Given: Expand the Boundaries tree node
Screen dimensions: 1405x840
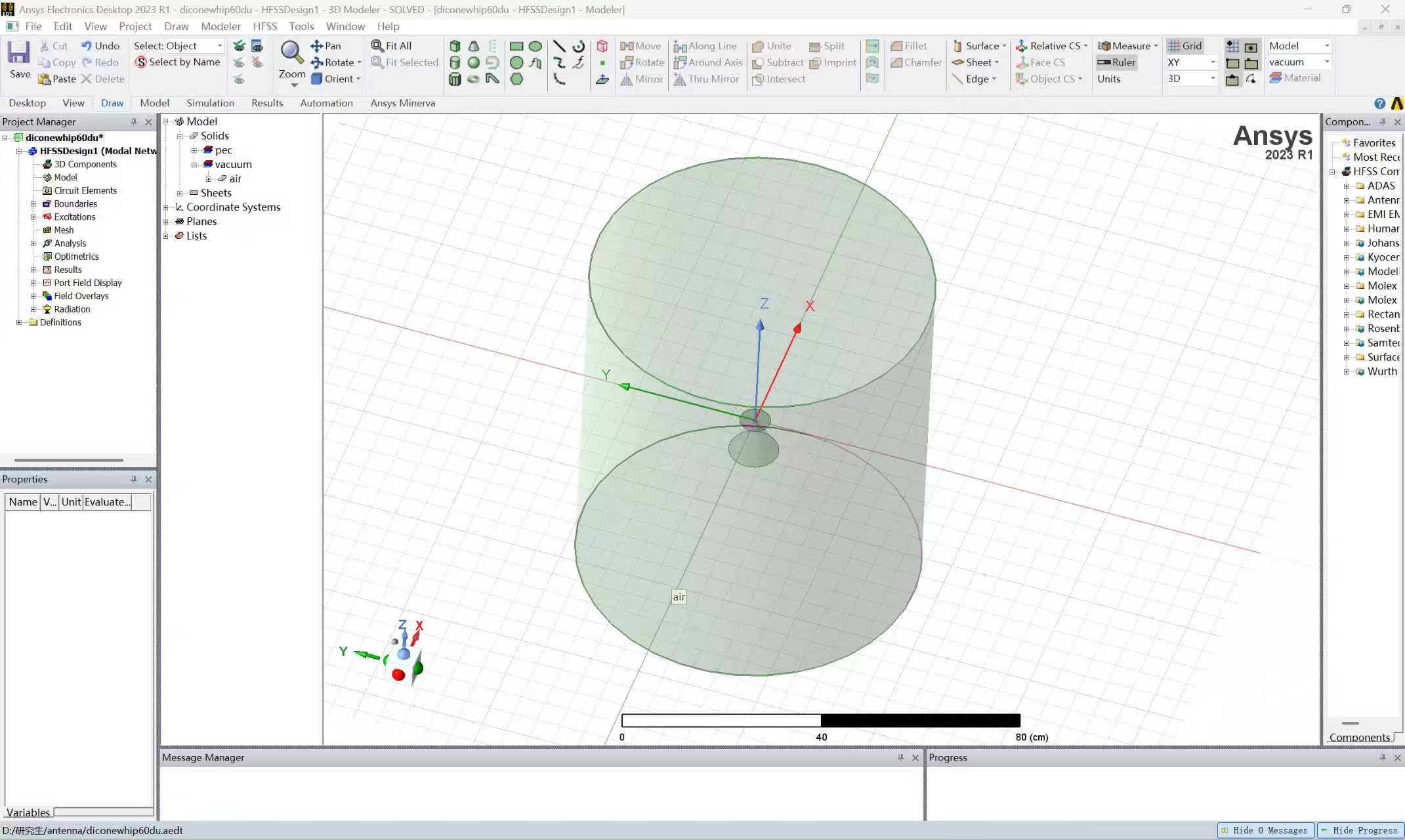Looking at the screenshot, I should coord(33,204).
